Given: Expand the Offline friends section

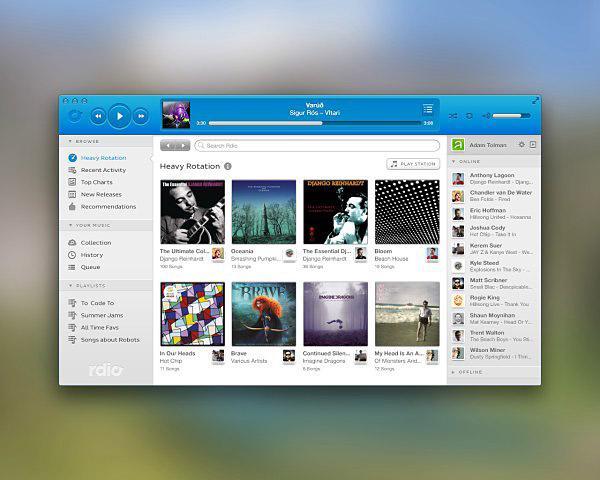Looking at the screenshot, I should tap(453, 372).
